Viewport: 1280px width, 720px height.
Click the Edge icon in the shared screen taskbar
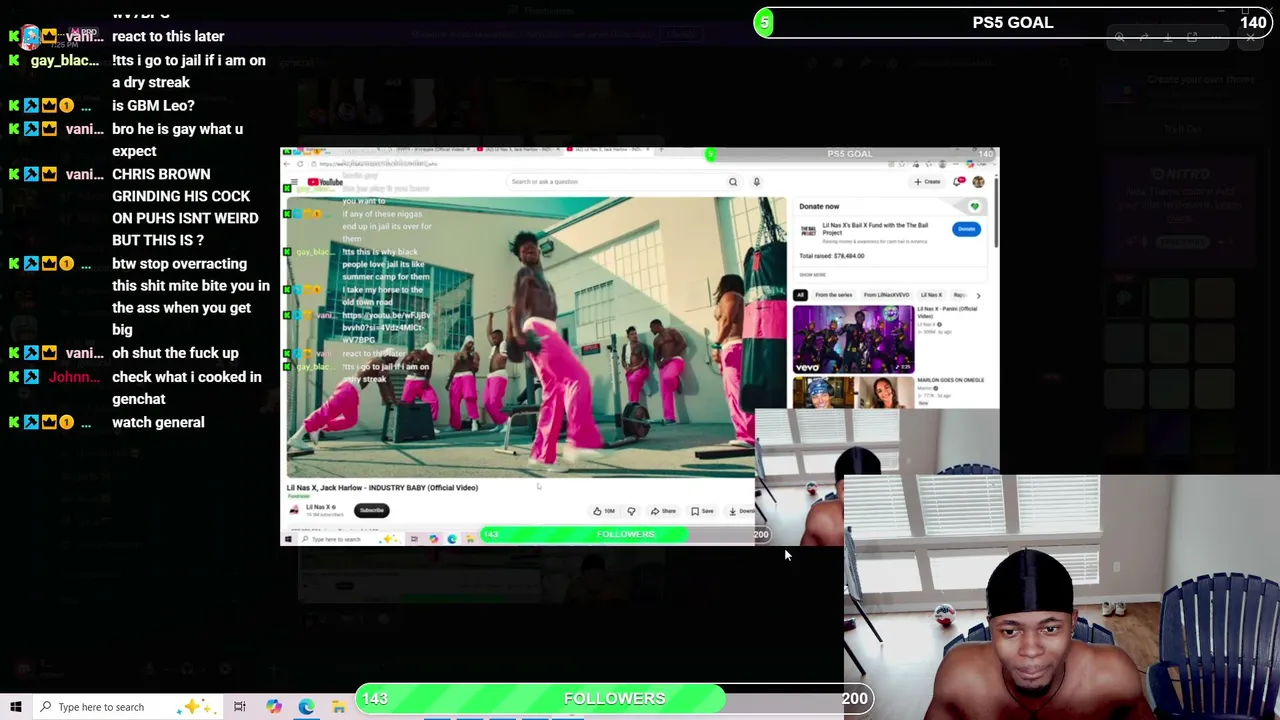click(452, 539)
